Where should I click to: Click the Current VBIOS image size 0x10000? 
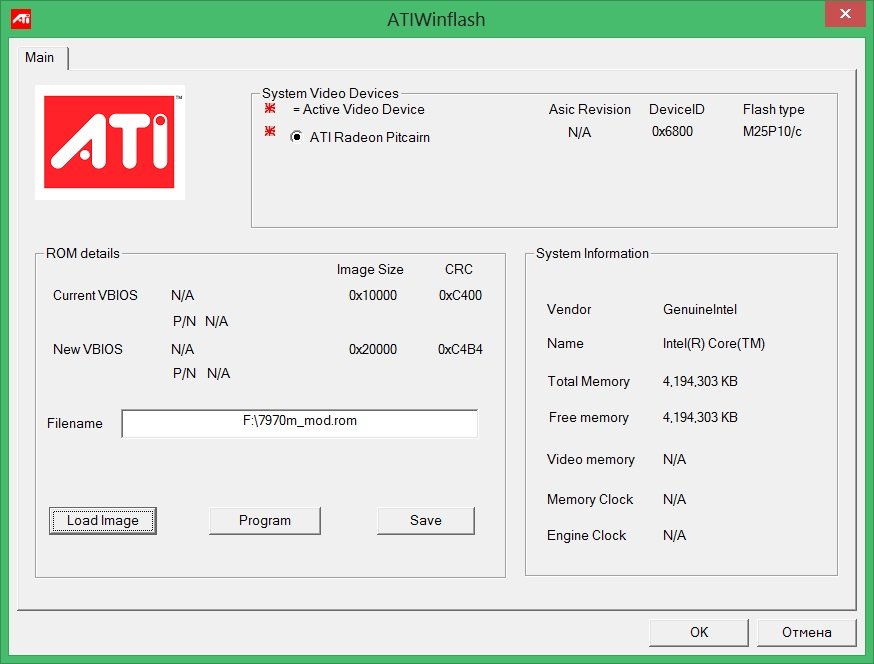click(373, 295)
